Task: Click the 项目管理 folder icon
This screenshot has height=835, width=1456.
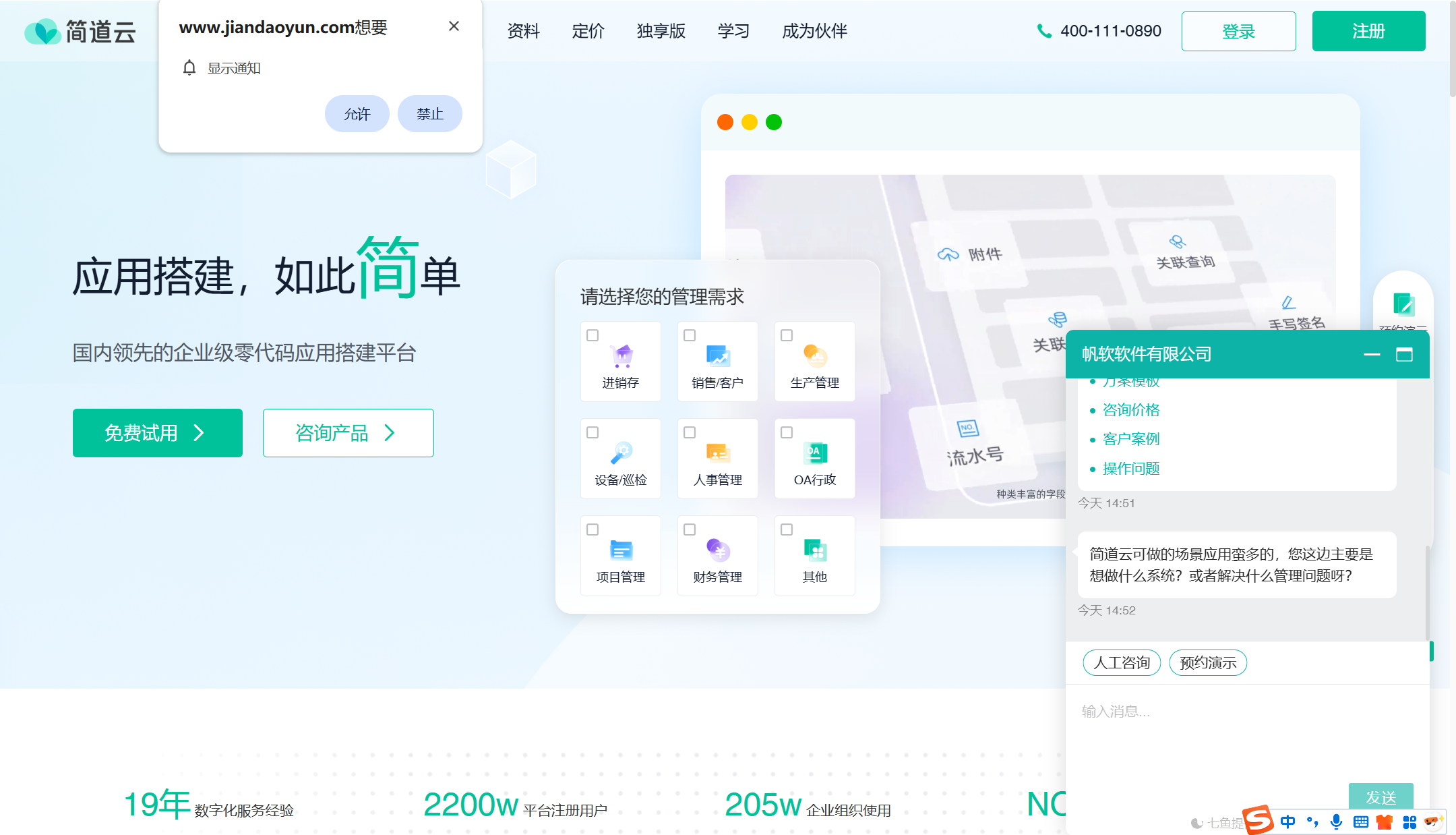Action: click(x=620, y=549)
